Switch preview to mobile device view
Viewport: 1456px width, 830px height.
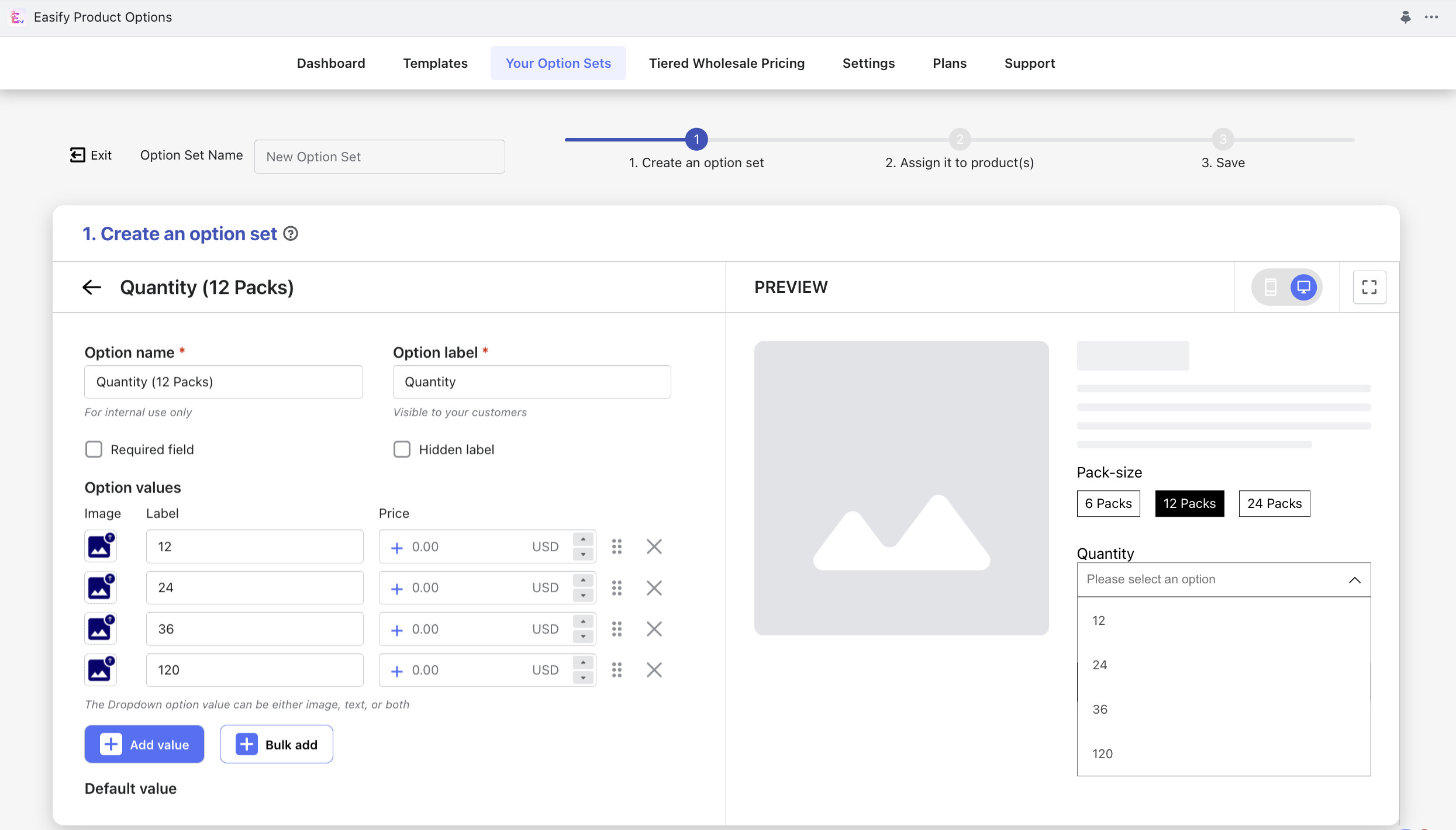(x=1270, y=287)
